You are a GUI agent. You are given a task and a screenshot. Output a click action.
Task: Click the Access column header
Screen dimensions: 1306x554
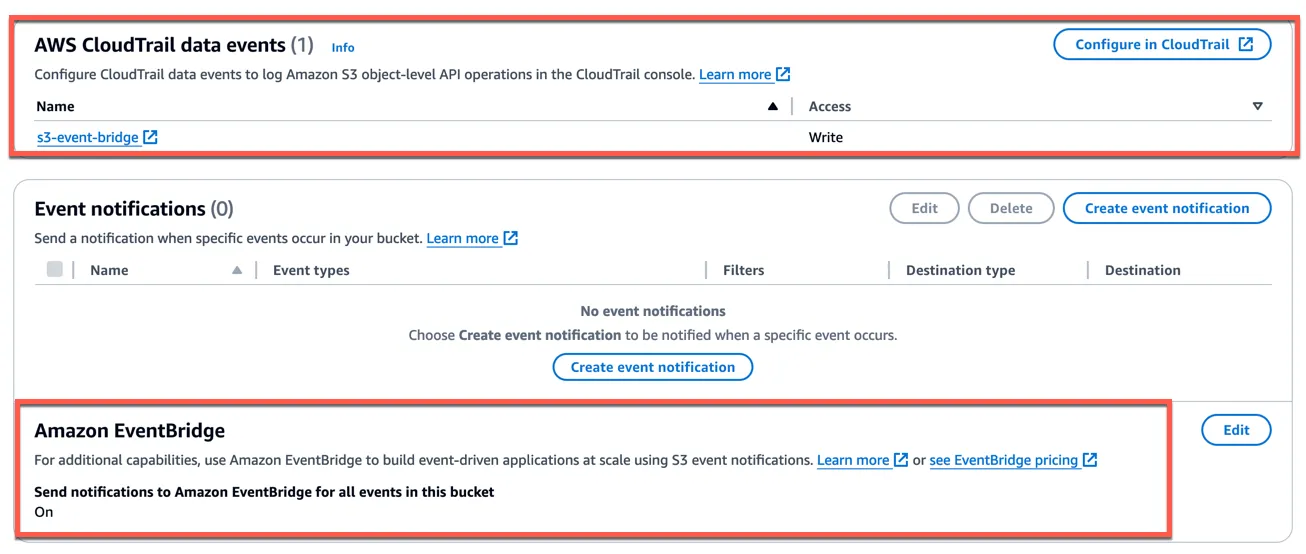830,106
